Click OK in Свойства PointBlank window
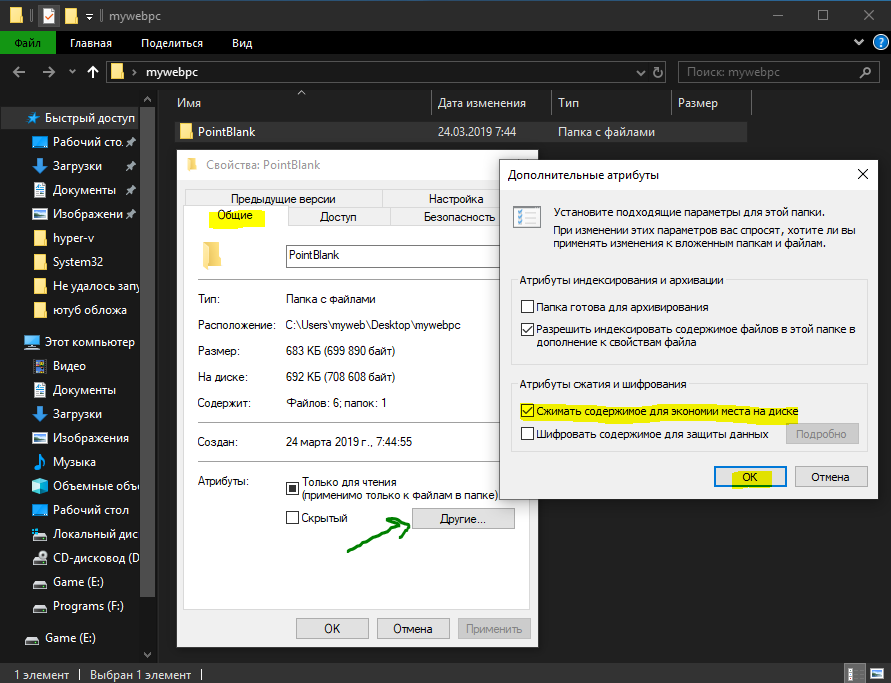The height and width of the screenshot is (683, 891). coord(332,628)
